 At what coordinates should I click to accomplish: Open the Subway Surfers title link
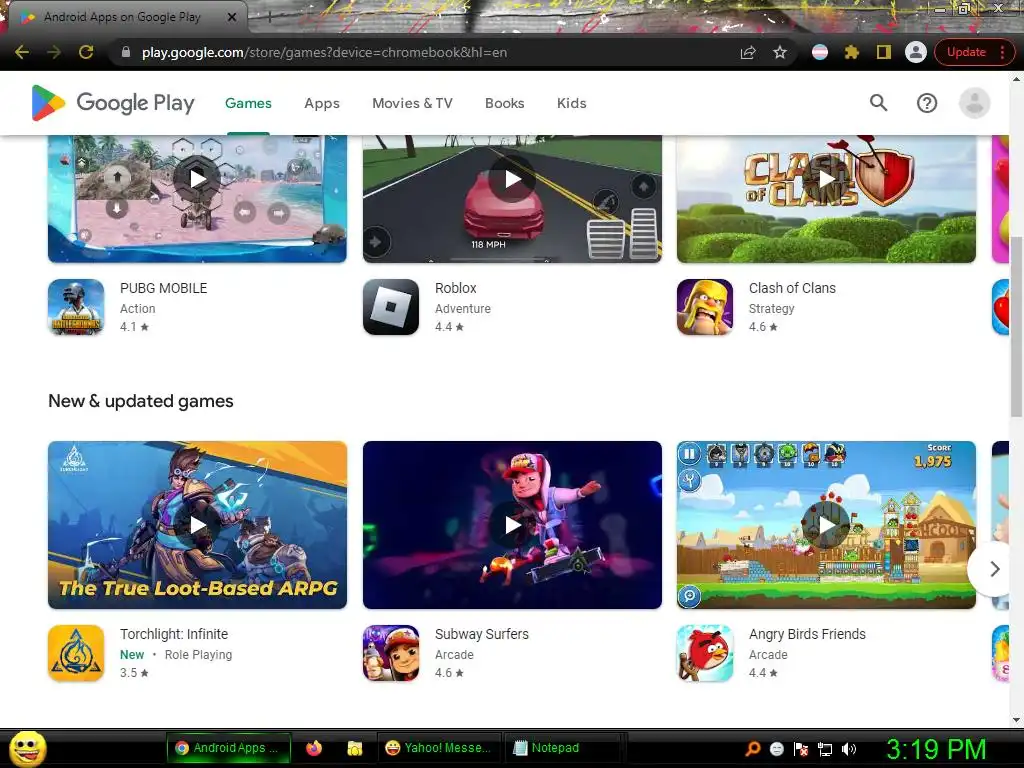[482, 634]
